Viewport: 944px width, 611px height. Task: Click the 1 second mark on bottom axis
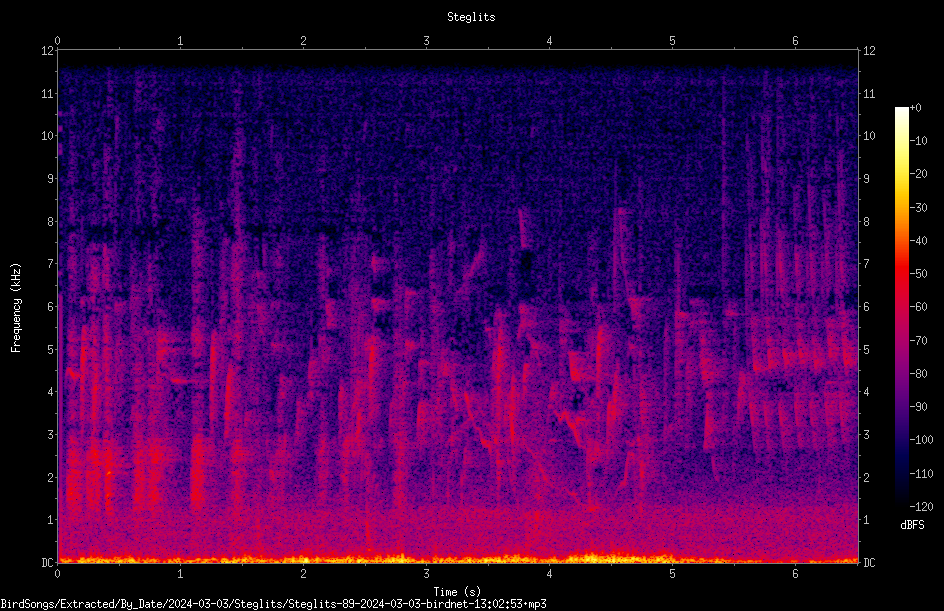[180, 574]
